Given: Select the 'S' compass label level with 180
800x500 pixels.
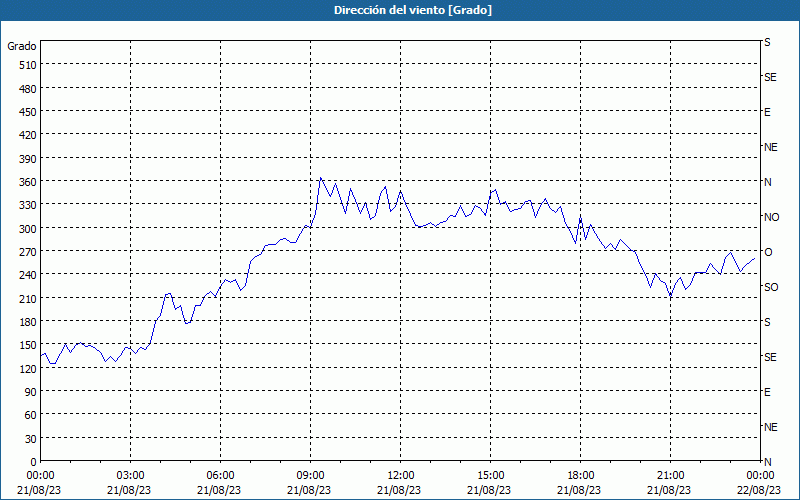Looking at the screenshot, I should 767,322.
